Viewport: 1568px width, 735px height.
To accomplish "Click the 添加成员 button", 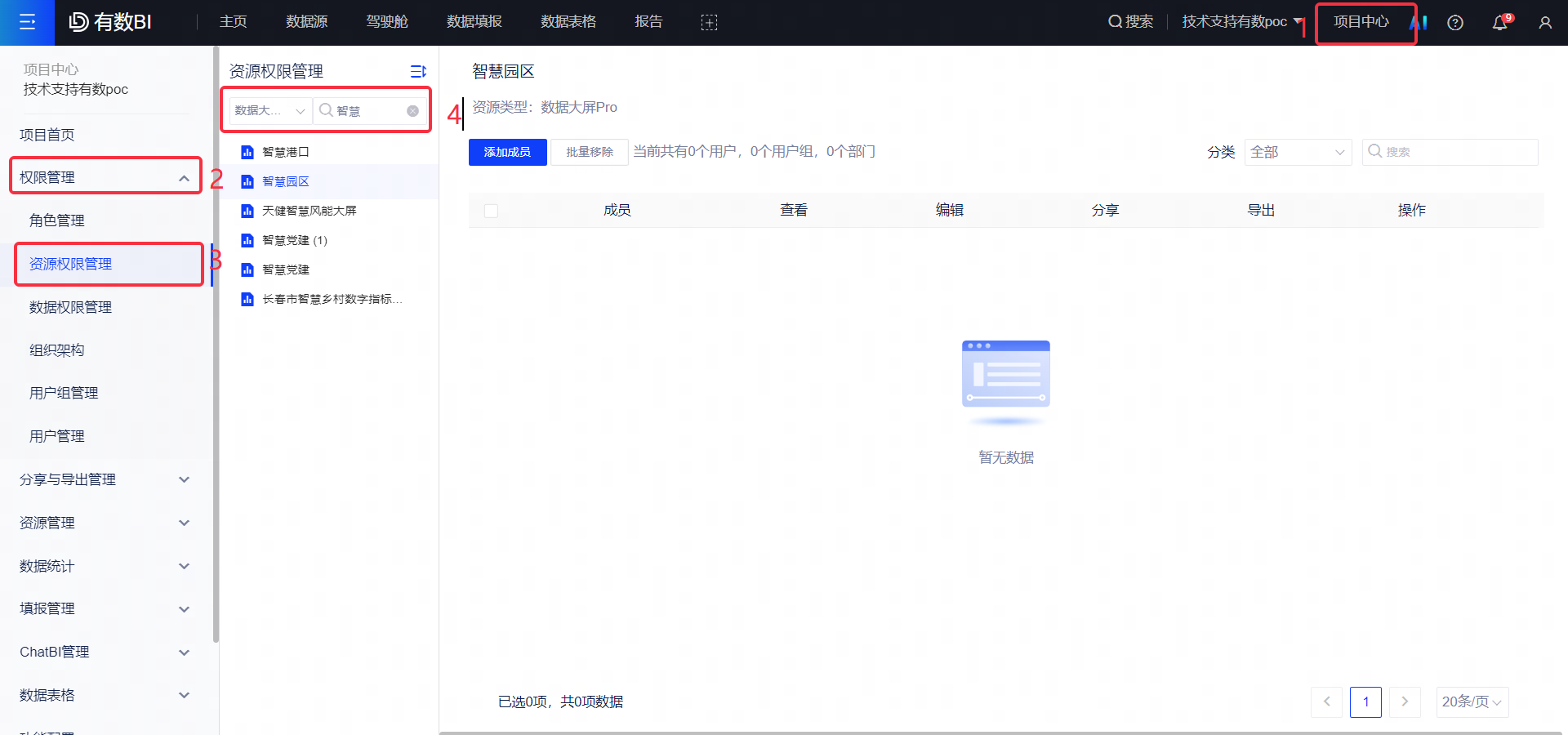I will pyautogui.click(x=506, y=152).
